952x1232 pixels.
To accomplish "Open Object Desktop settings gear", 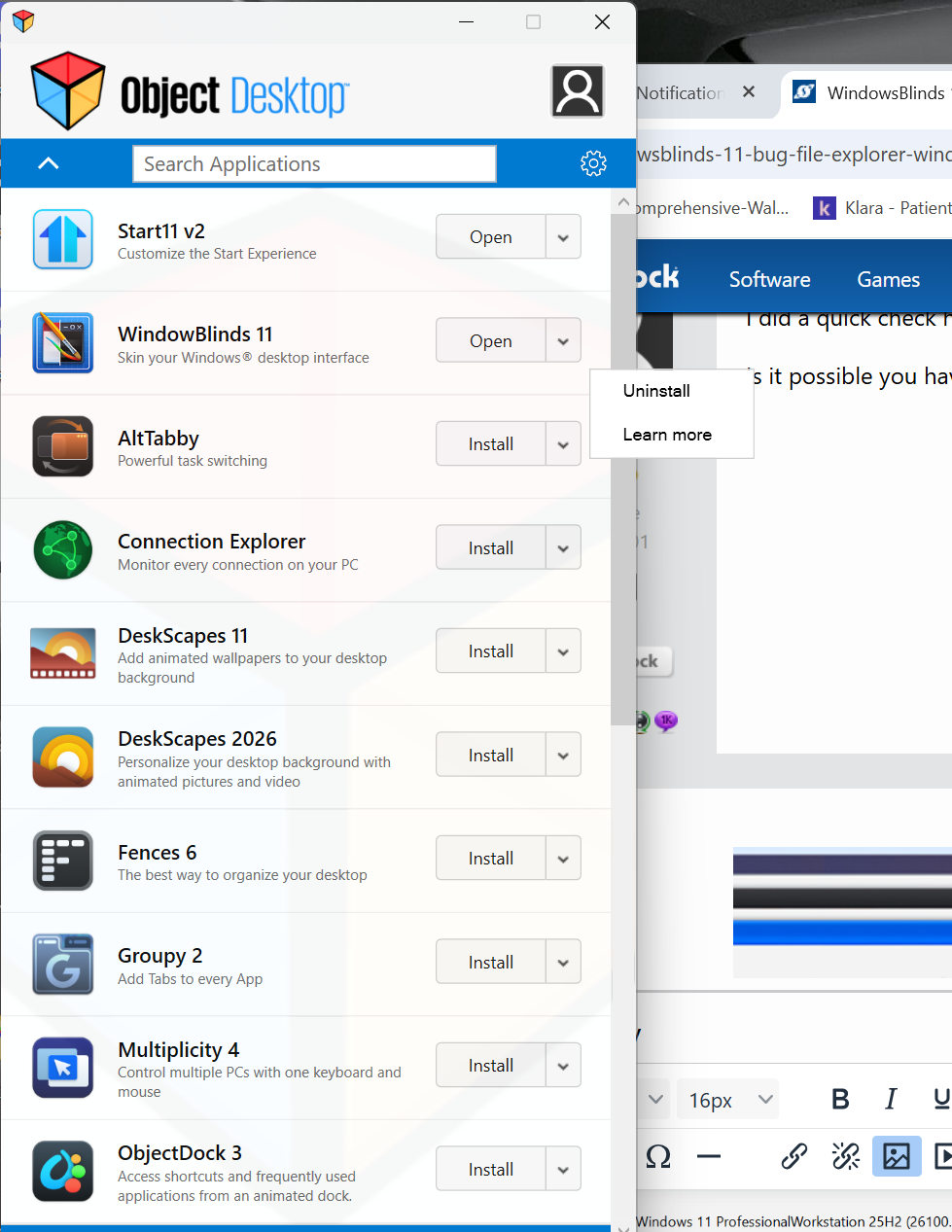I will point(593,163).
